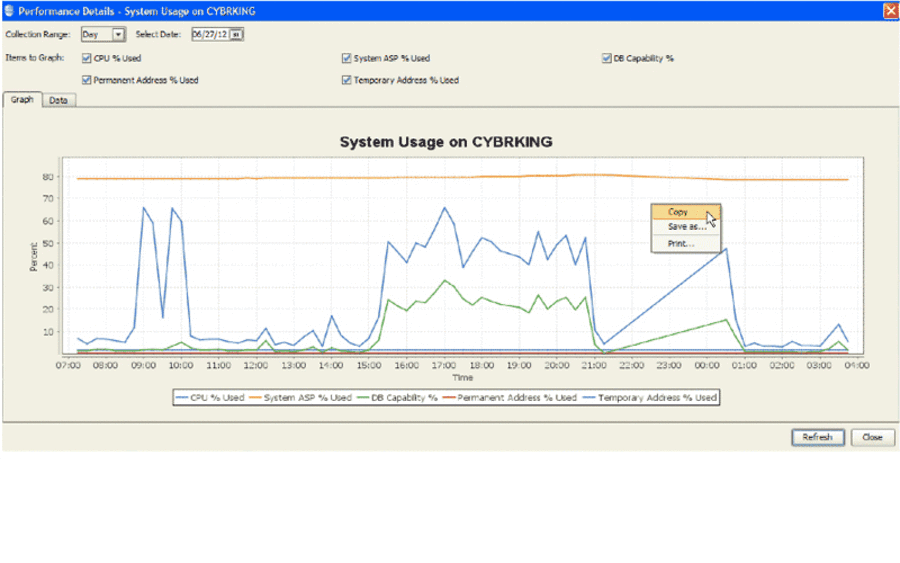
Task: Click the Items to Graph label
Action: [34, 58]
